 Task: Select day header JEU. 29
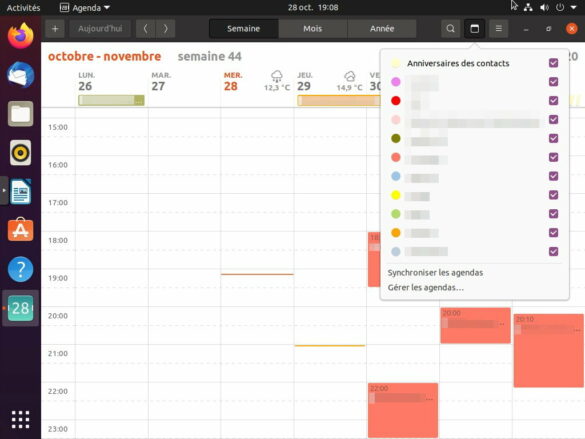304,82
